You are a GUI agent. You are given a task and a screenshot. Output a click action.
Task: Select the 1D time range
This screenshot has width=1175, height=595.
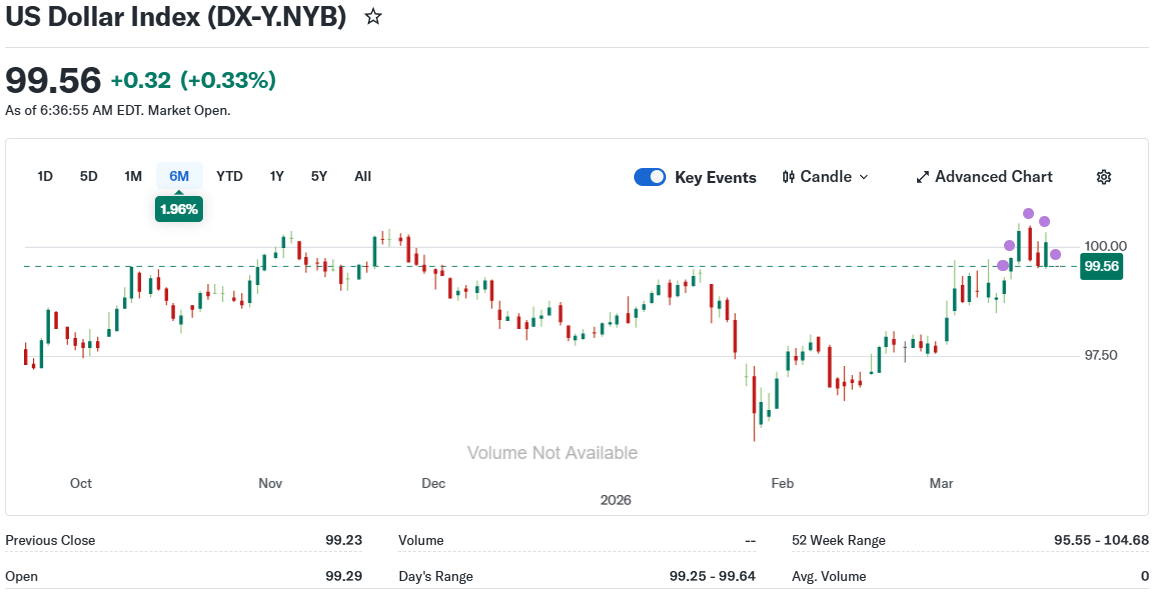point(45,176)
